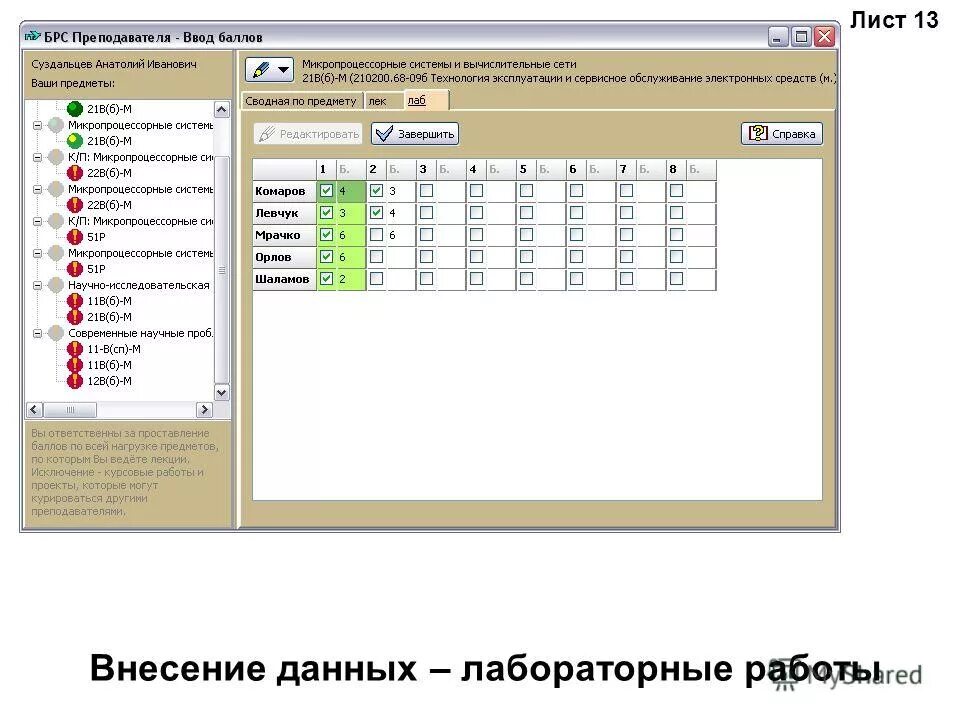
Task: Collapse the Современные научные проблемы branch
Action: click(36, 333)
